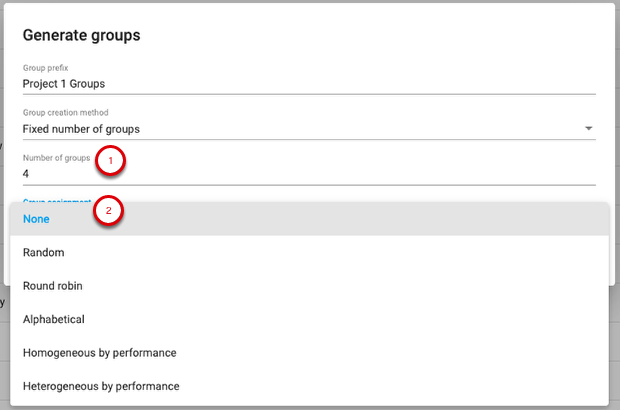The height and width of the screenshot is (410, 620).
Task: Pick Alphabetical group assignment
Action: pos(54,319)
